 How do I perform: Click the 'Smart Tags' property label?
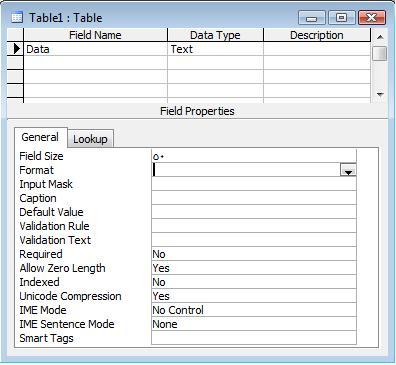point(46,338)
